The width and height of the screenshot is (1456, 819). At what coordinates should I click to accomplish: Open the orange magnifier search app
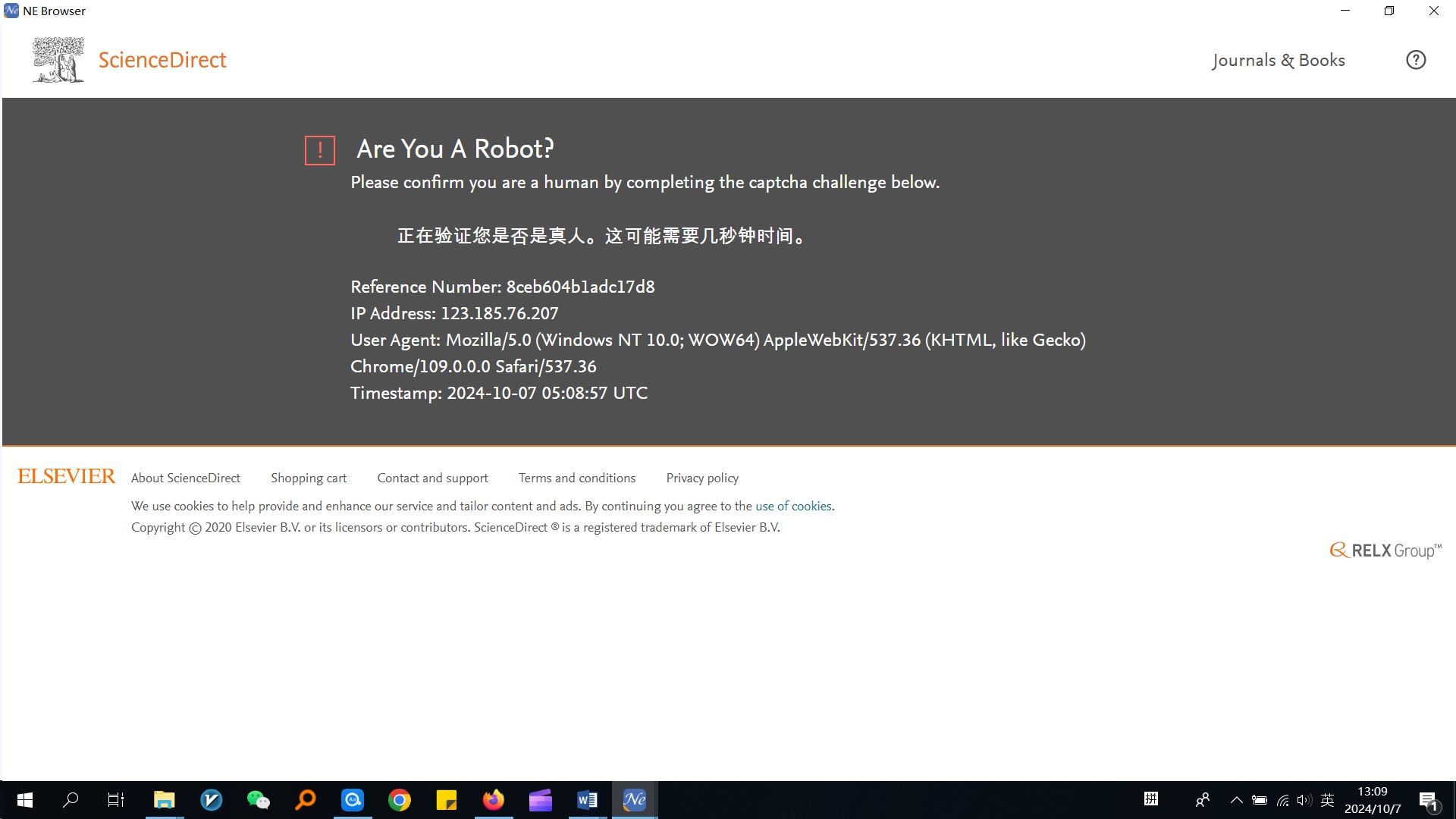tap(306, 800)
